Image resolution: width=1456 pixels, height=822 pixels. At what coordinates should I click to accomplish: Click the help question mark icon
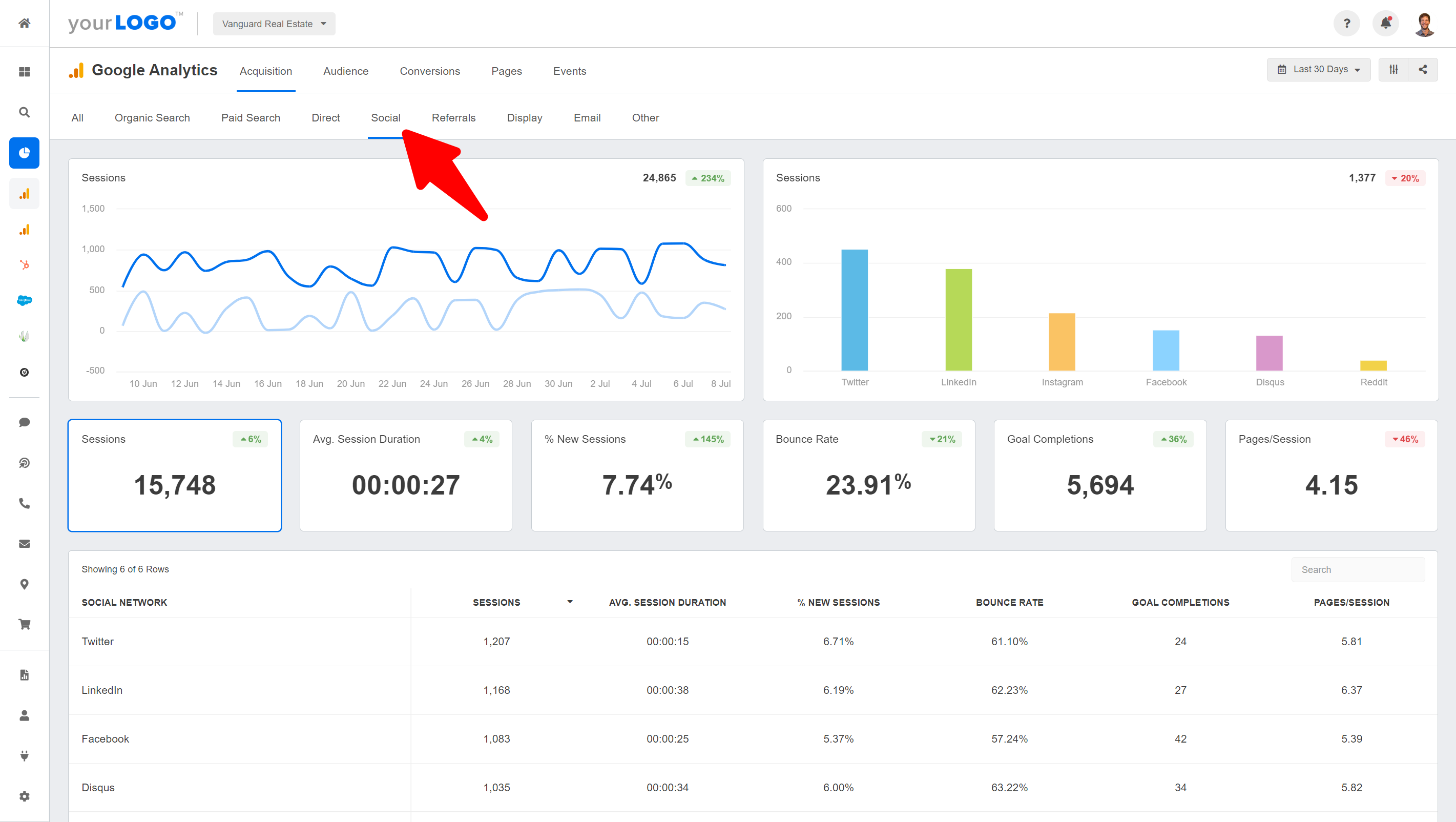click(1346, 23)
